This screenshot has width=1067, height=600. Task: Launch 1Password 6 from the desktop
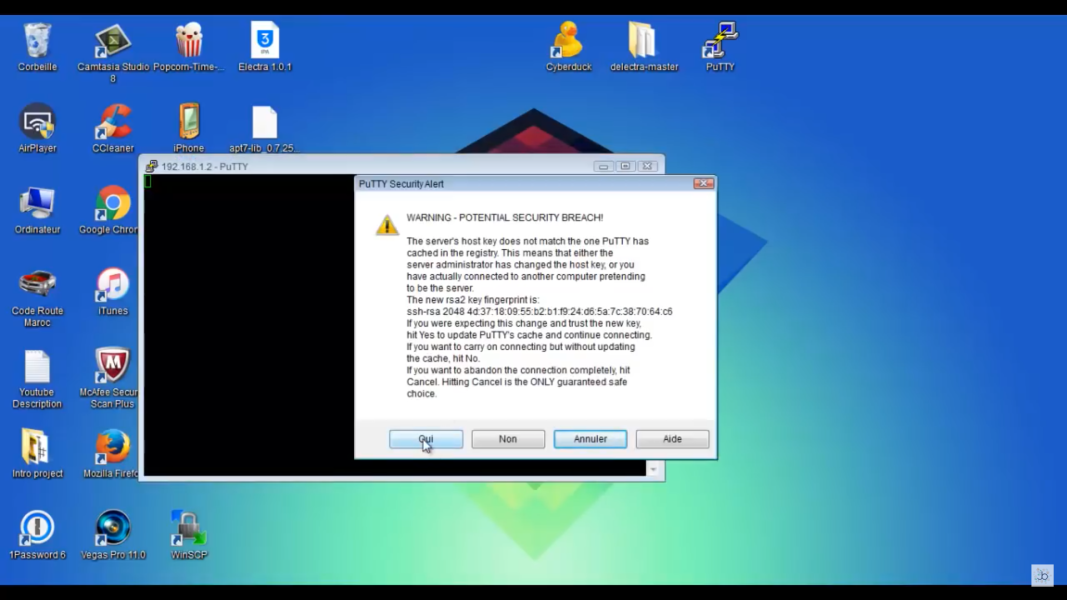point(37,529)
